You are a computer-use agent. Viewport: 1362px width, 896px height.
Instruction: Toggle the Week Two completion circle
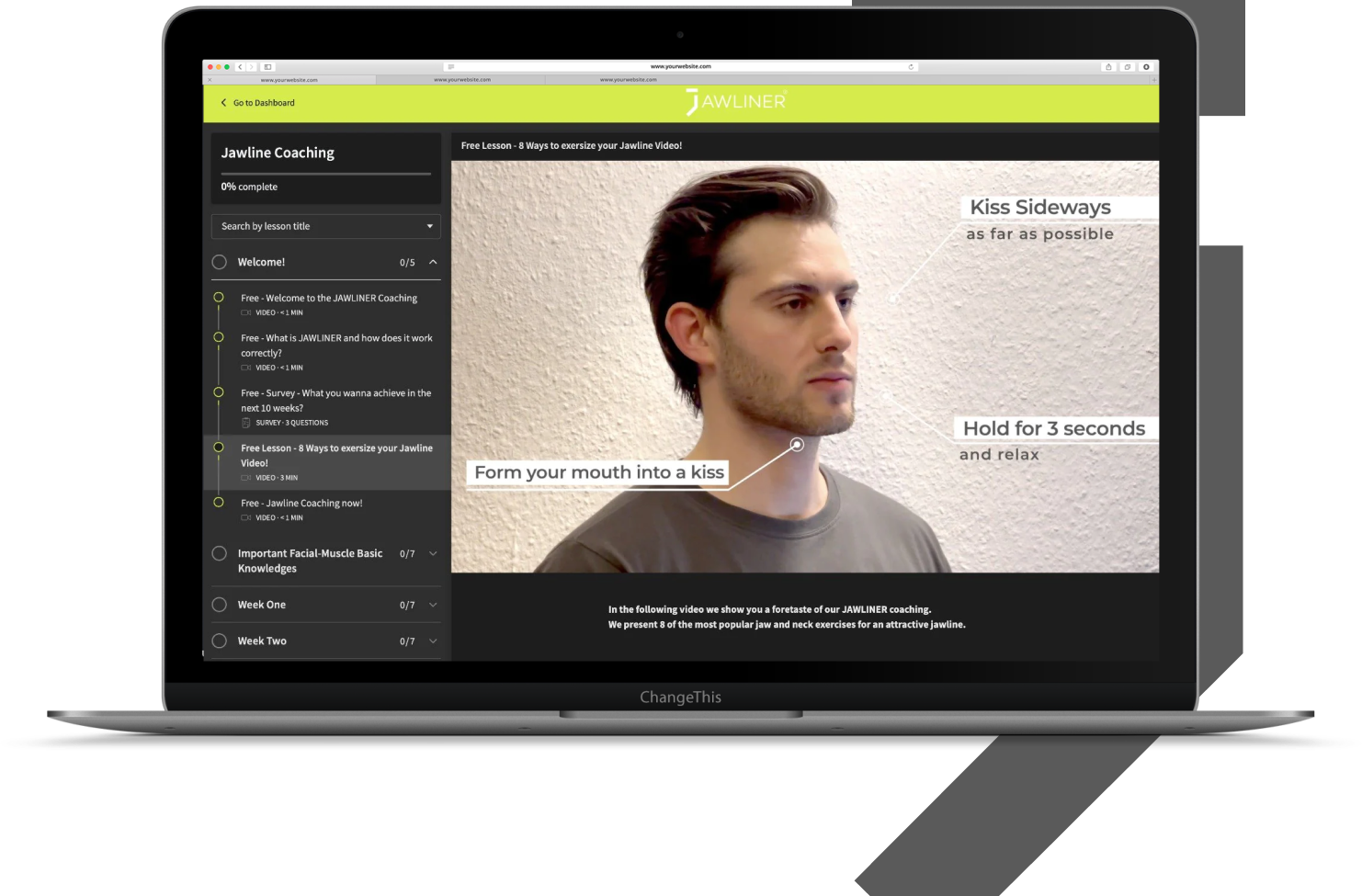tap(219, 641)
